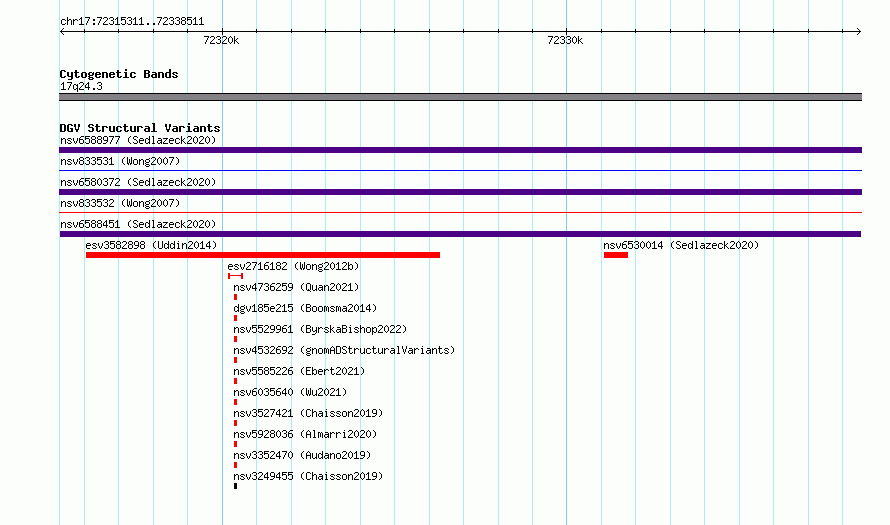The image size is (890, 525).
Task: Select the thin blue nsv833531 variant line
Action: pos(460,170)
